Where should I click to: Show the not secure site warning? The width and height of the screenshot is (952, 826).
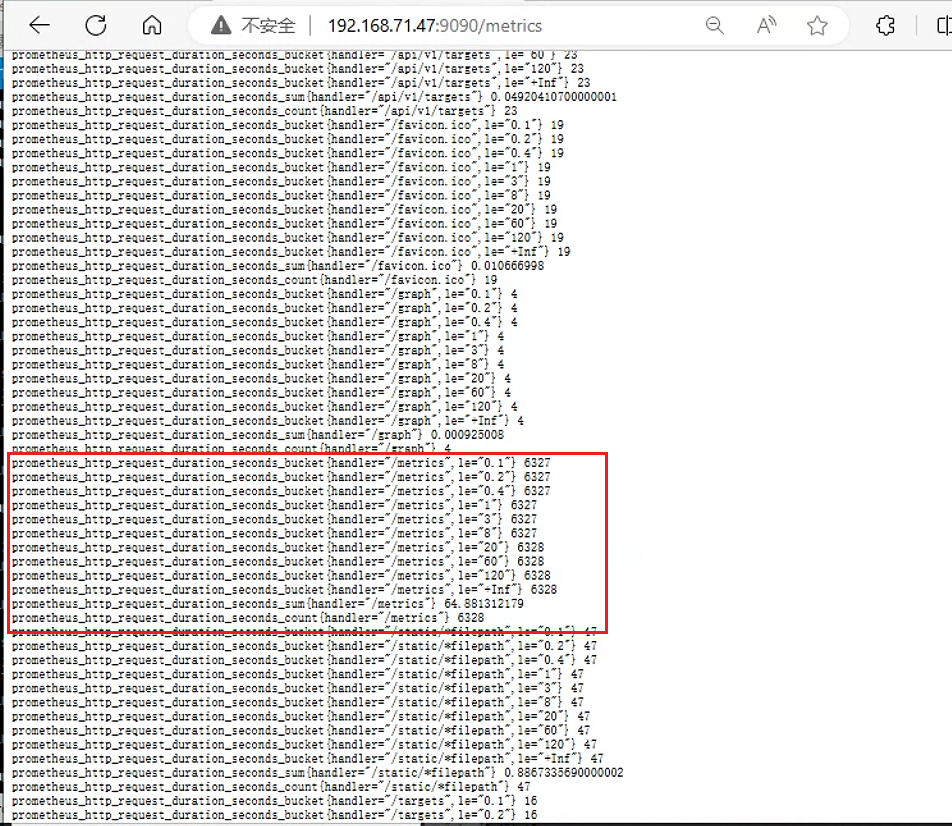pos(253,26)
